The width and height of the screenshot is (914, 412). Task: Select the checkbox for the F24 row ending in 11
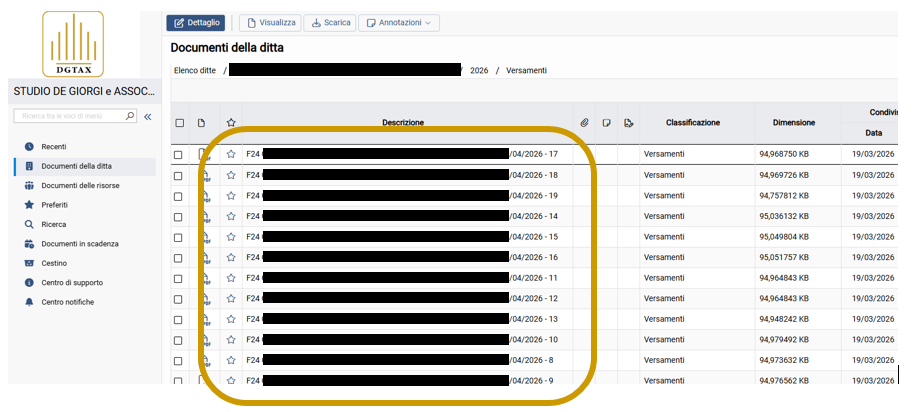click(178, 278)
